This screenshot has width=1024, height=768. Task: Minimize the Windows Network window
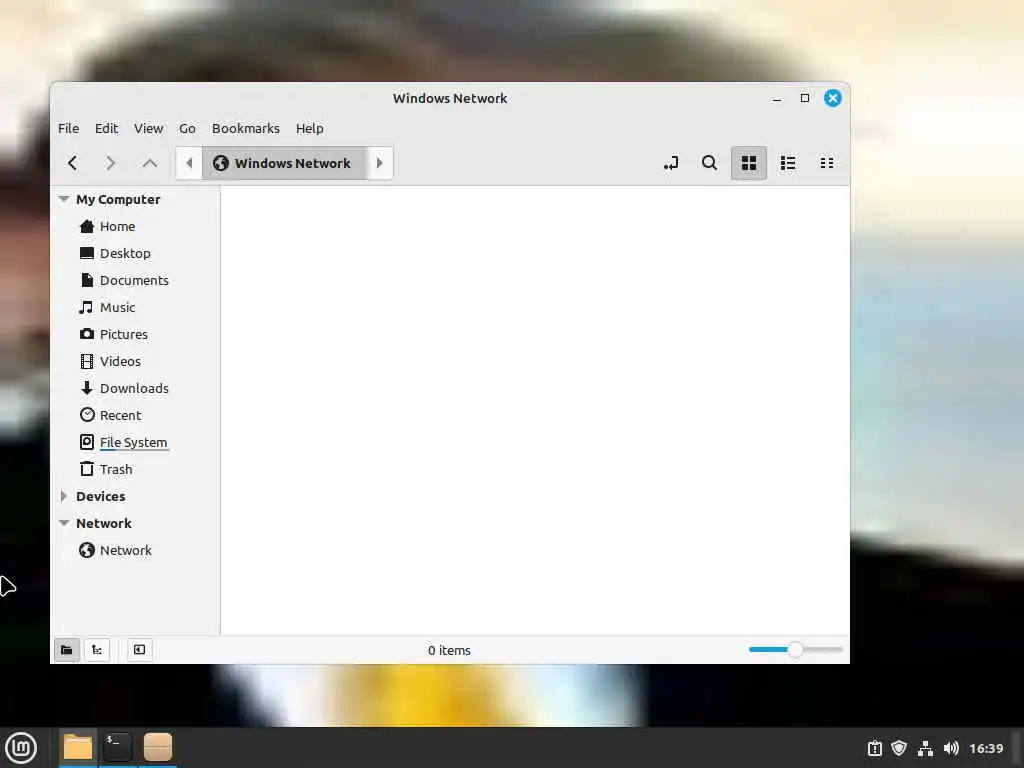point(776,99)
